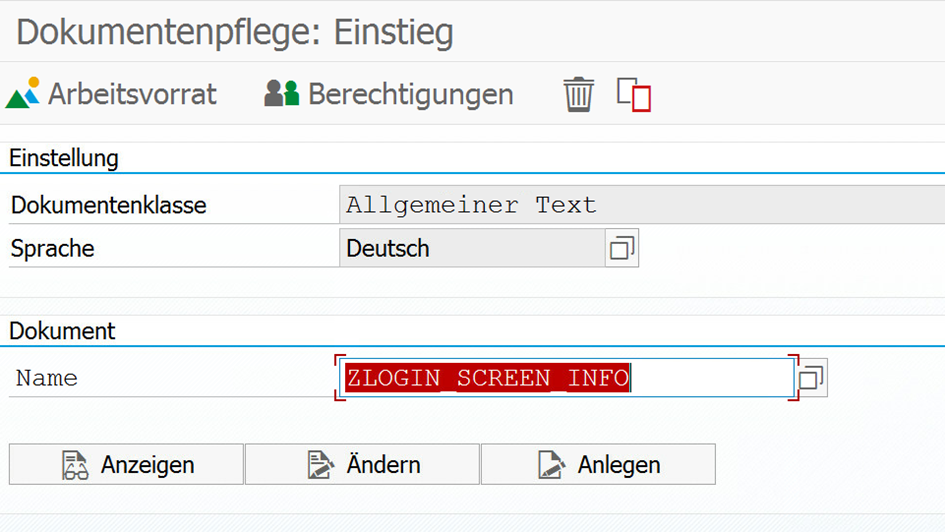The height and width of the screenshot is (532, 945).
Task: Click the glasses icon on Anzeigen
Action: [x=76, y=465]
